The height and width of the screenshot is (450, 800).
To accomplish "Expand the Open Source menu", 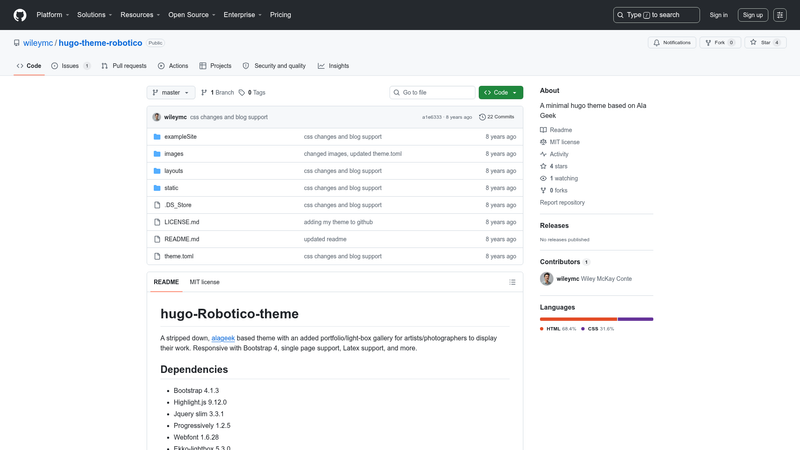I will point(192,15).
